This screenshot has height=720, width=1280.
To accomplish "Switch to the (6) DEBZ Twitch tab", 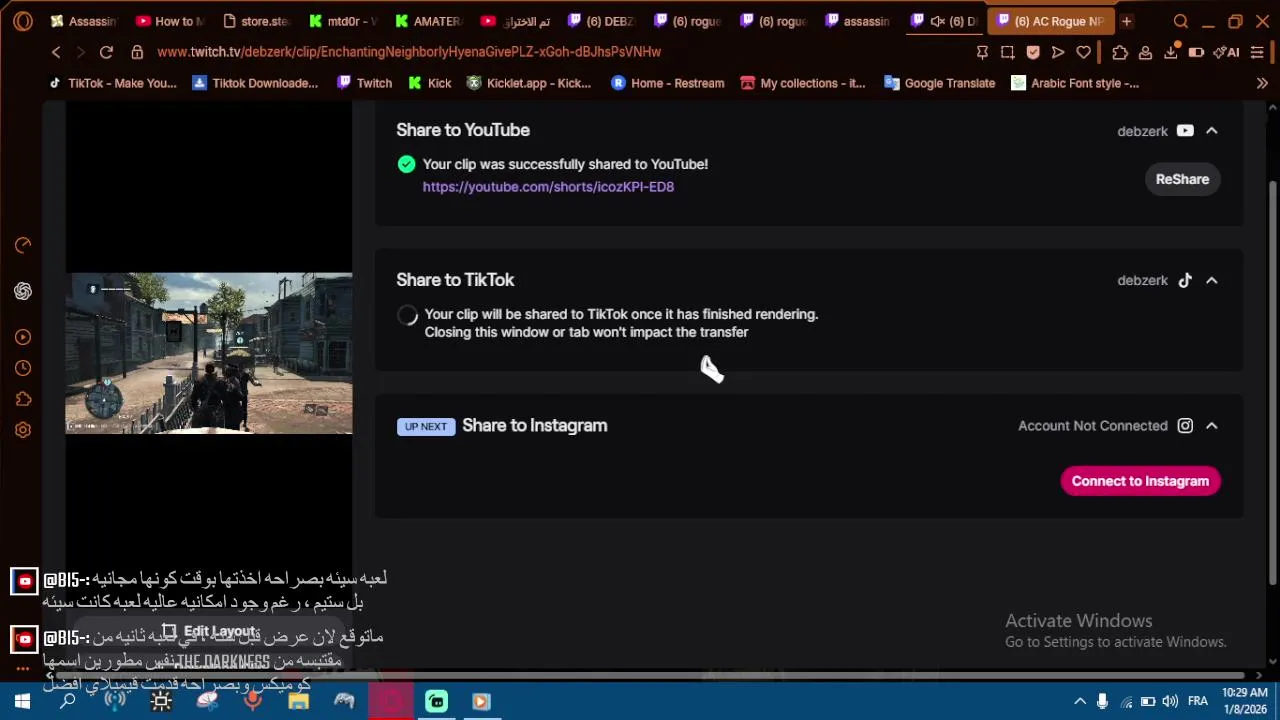I will coord(603,21).
